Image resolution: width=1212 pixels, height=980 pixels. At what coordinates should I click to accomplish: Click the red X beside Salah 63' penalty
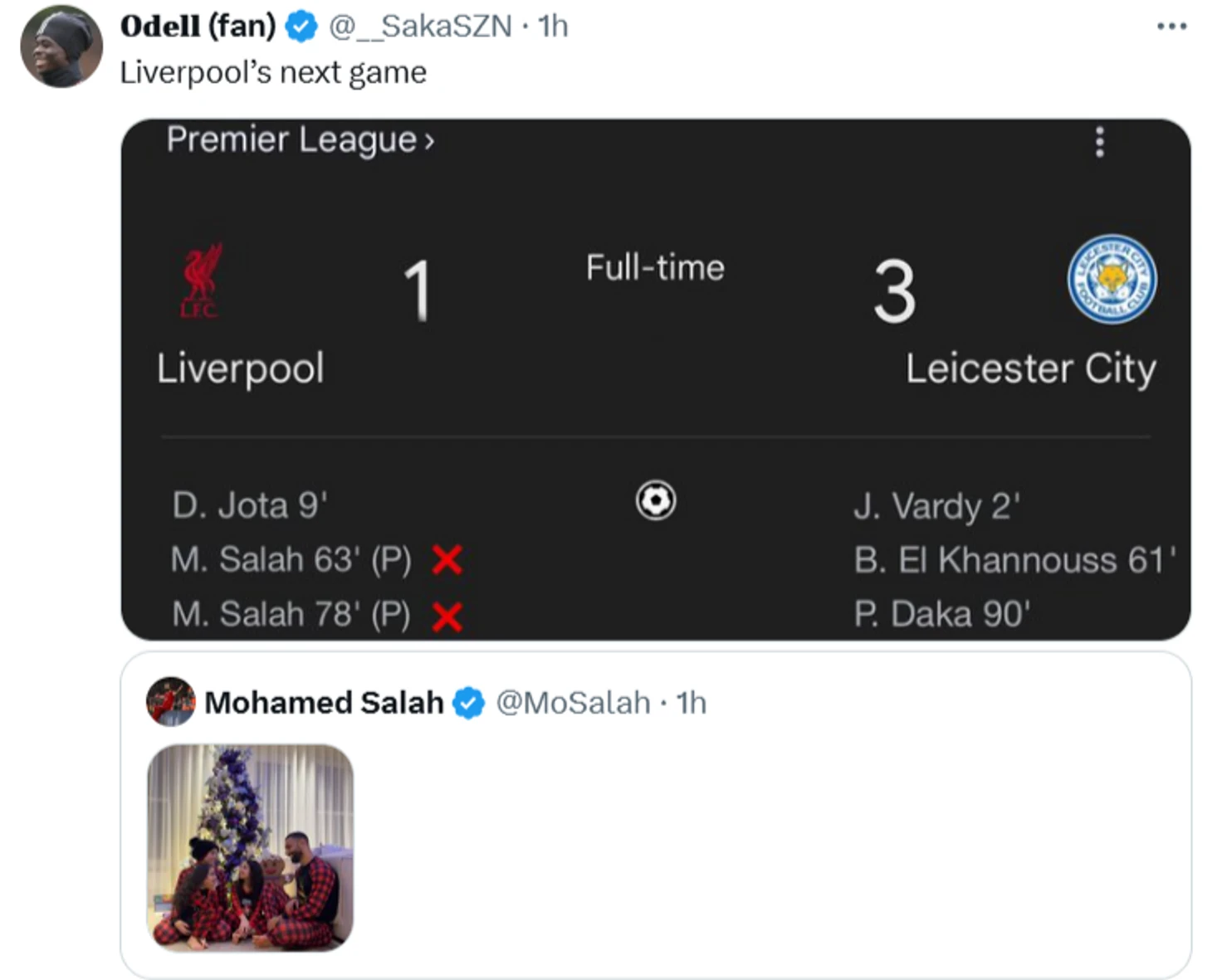pos(447,561)
